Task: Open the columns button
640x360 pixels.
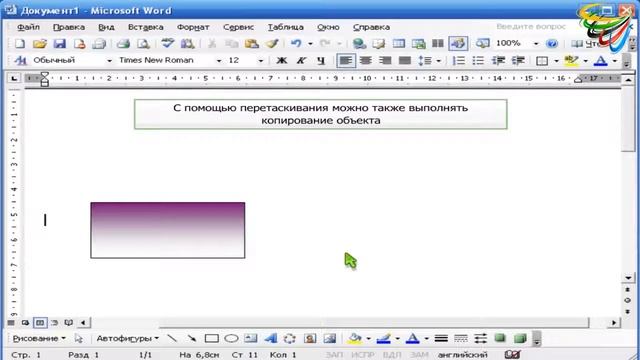Action: pos(438,43)
